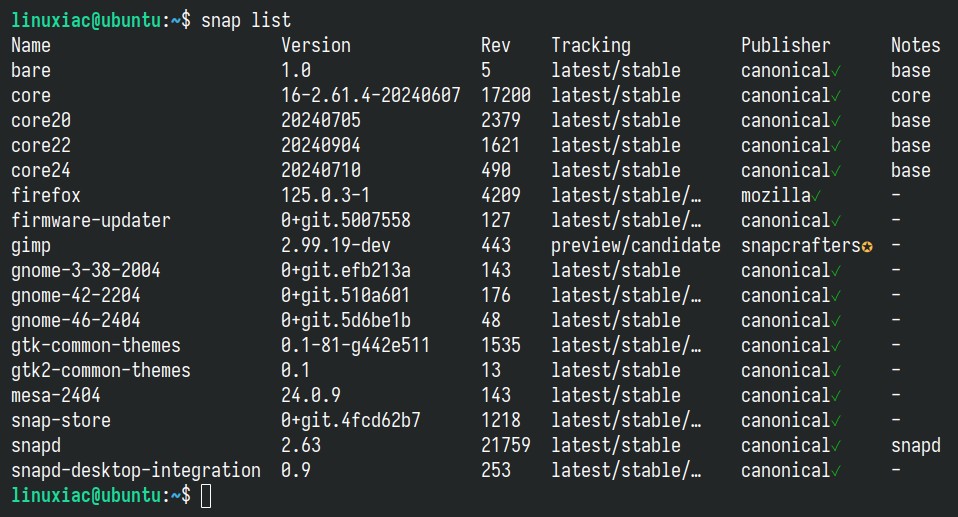Viewport: 958px width, 517px height.
Task: Click the firefox package name
Action: point(46,195)
